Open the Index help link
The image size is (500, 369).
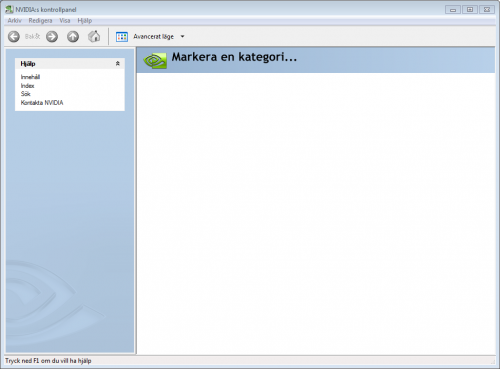click(x=27, y=86)
